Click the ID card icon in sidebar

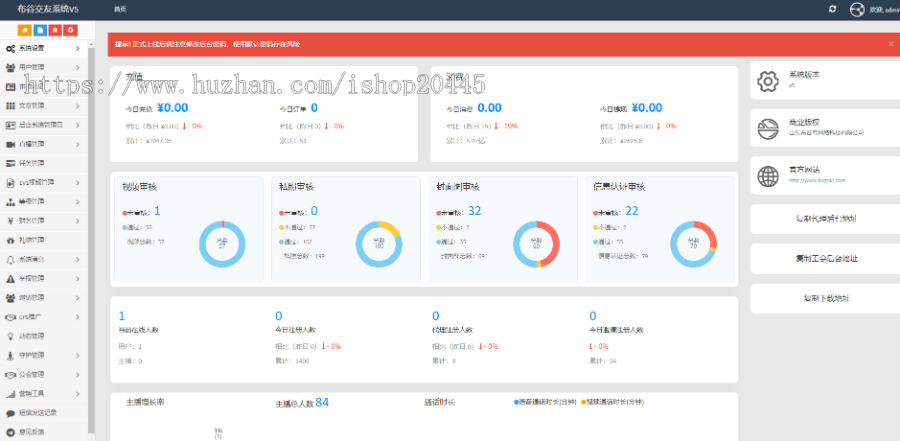point(10,87)
